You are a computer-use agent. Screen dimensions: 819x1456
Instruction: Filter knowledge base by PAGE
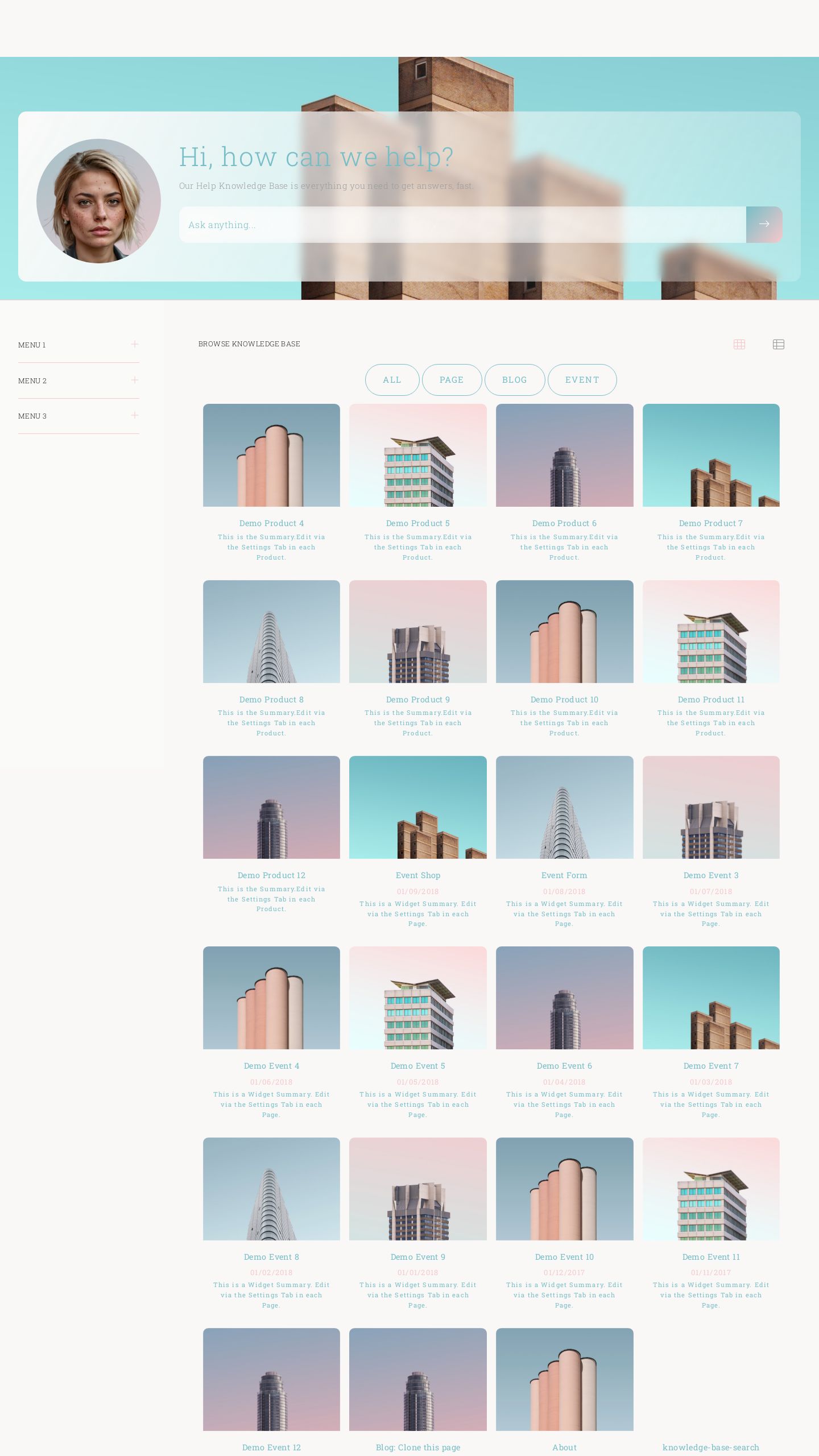452,380
